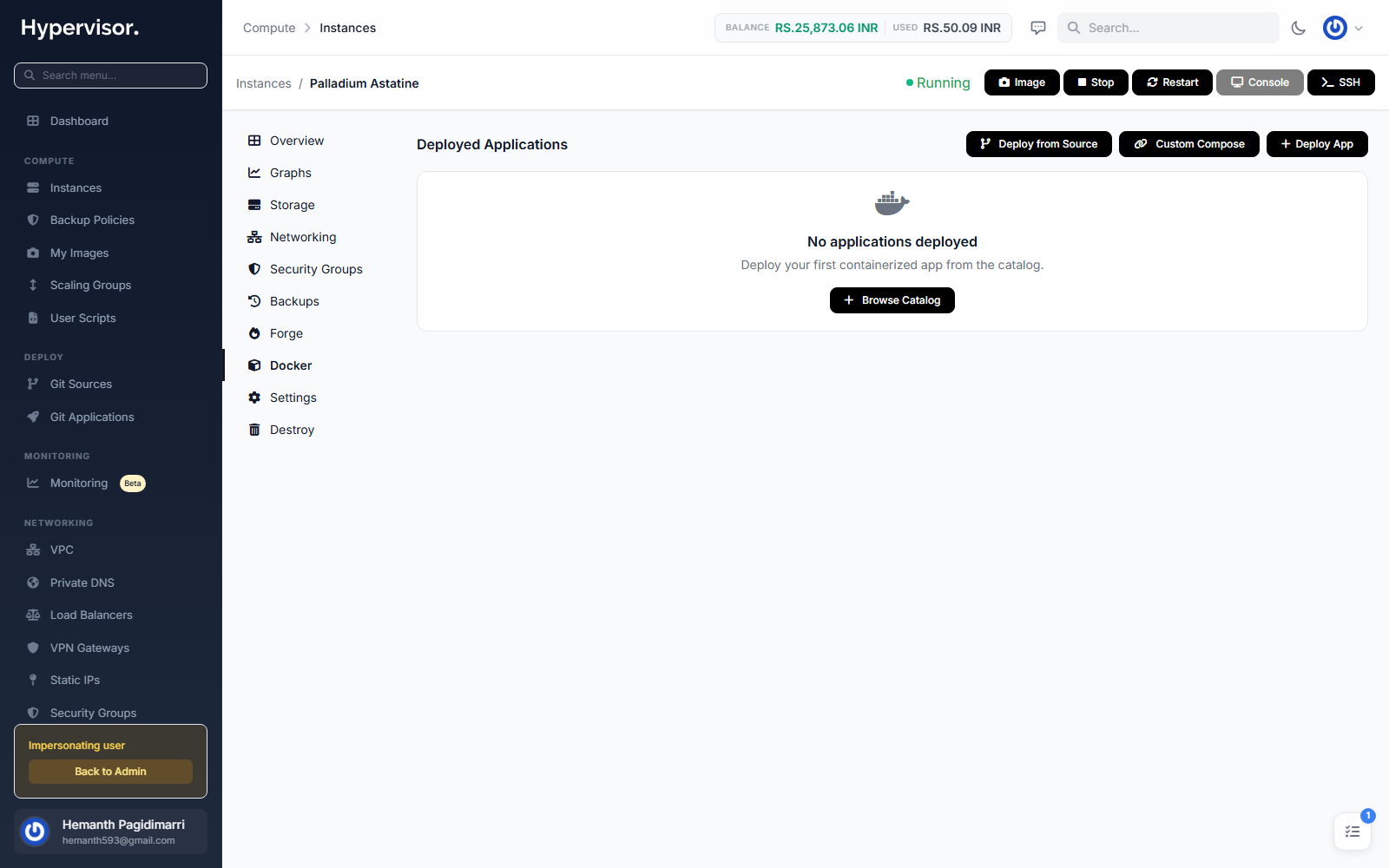Click the Browse Catalog button

892,300
